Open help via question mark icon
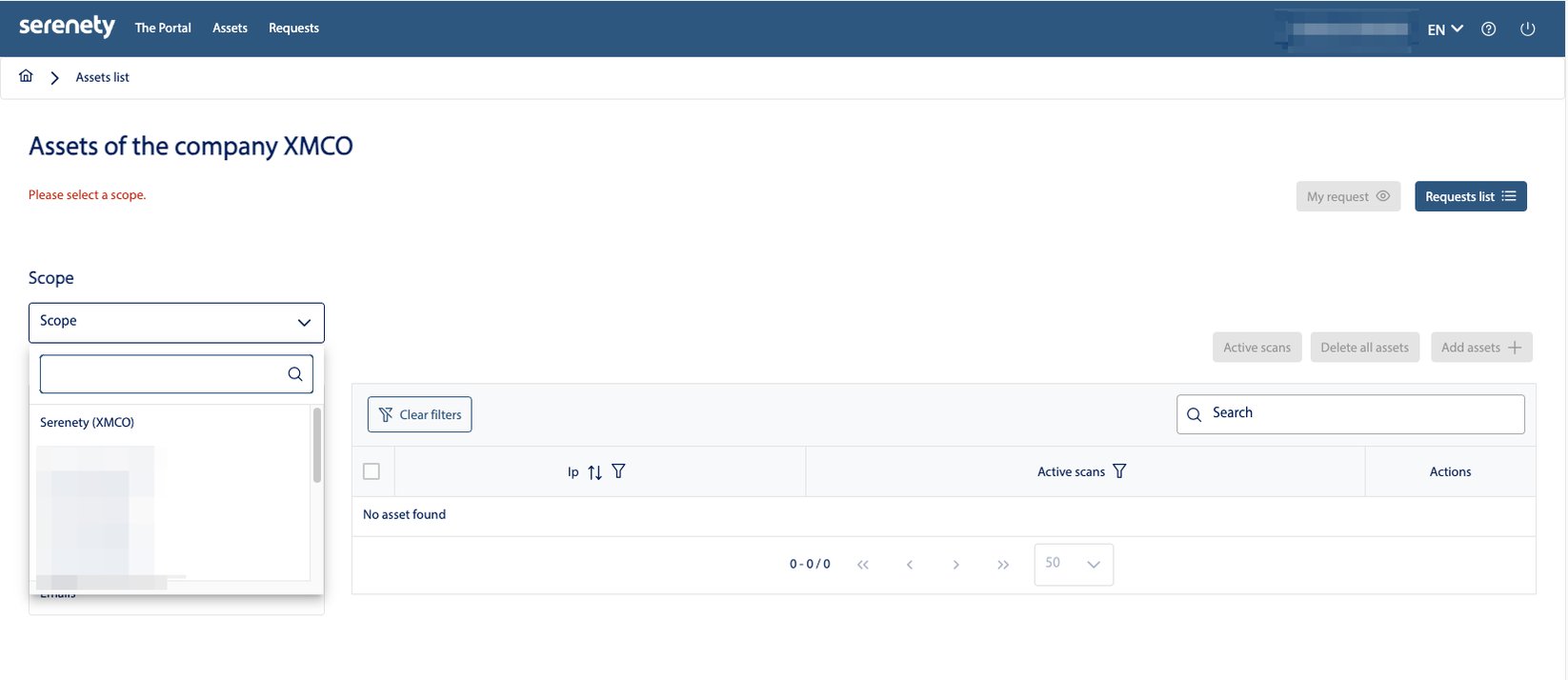The width and height of the screenshot is (1568, 680). [1488, 29]
